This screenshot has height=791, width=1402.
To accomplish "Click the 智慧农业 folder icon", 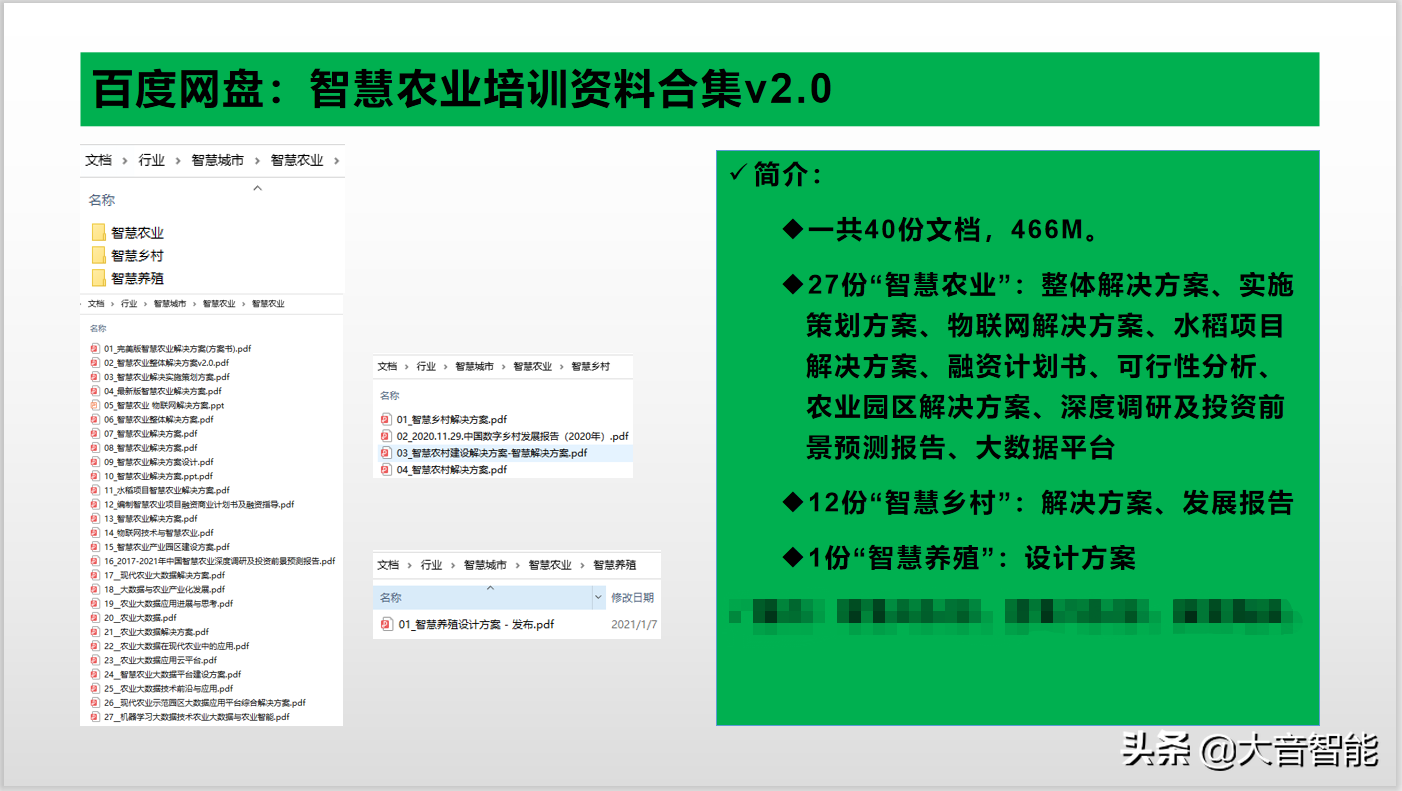I will pyautogui.click(x=98, y=233).
